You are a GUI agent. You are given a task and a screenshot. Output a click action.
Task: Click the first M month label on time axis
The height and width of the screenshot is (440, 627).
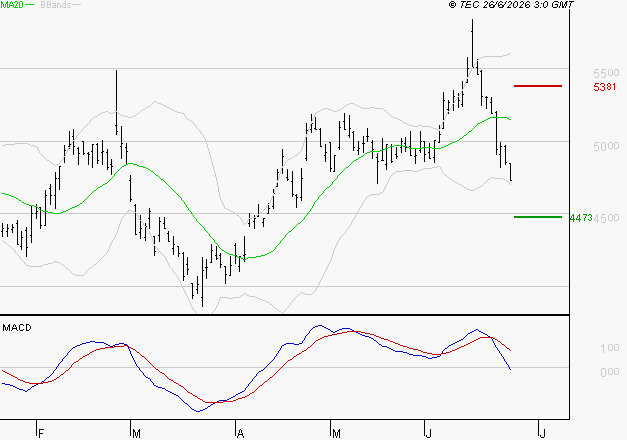pyautogui.click(x=136, y=434)
